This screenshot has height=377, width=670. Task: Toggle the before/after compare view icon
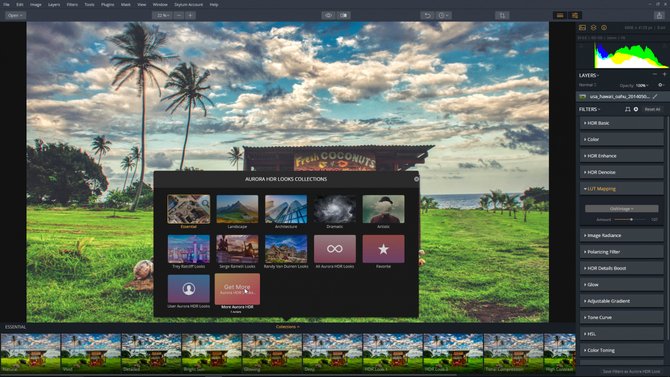point(344,15)
